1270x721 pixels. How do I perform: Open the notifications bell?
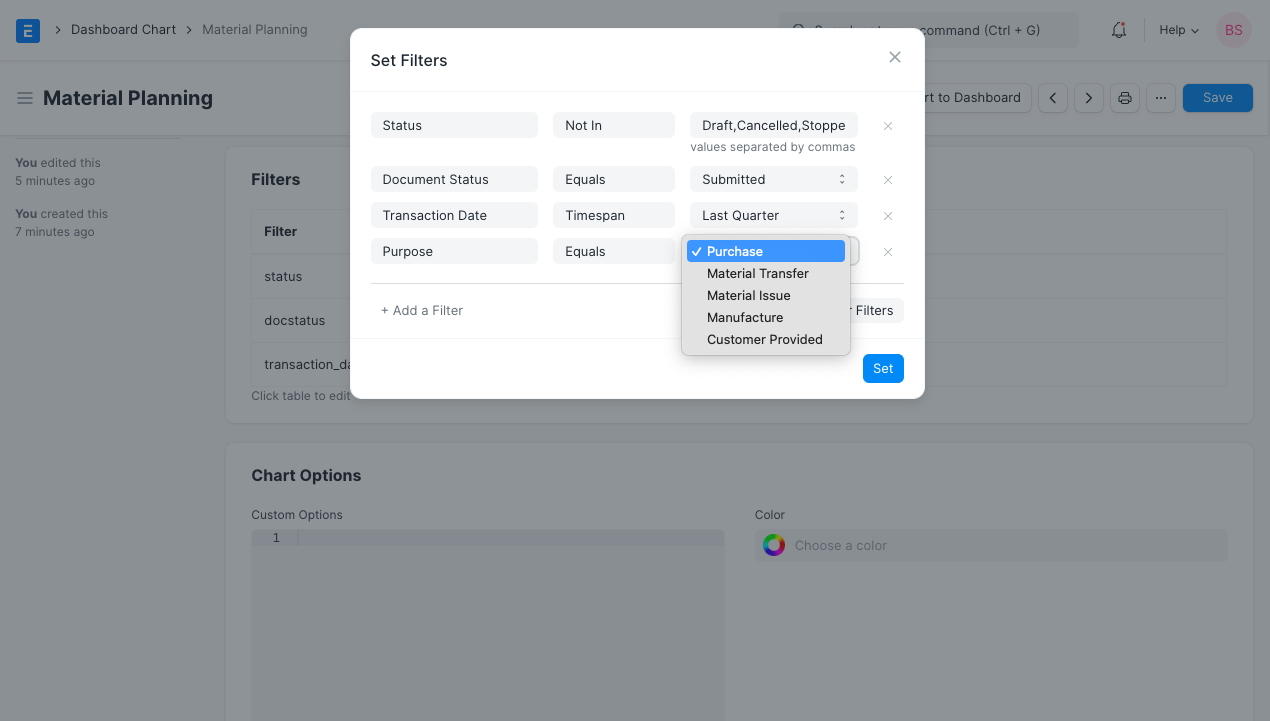[x=1118, y=29]
